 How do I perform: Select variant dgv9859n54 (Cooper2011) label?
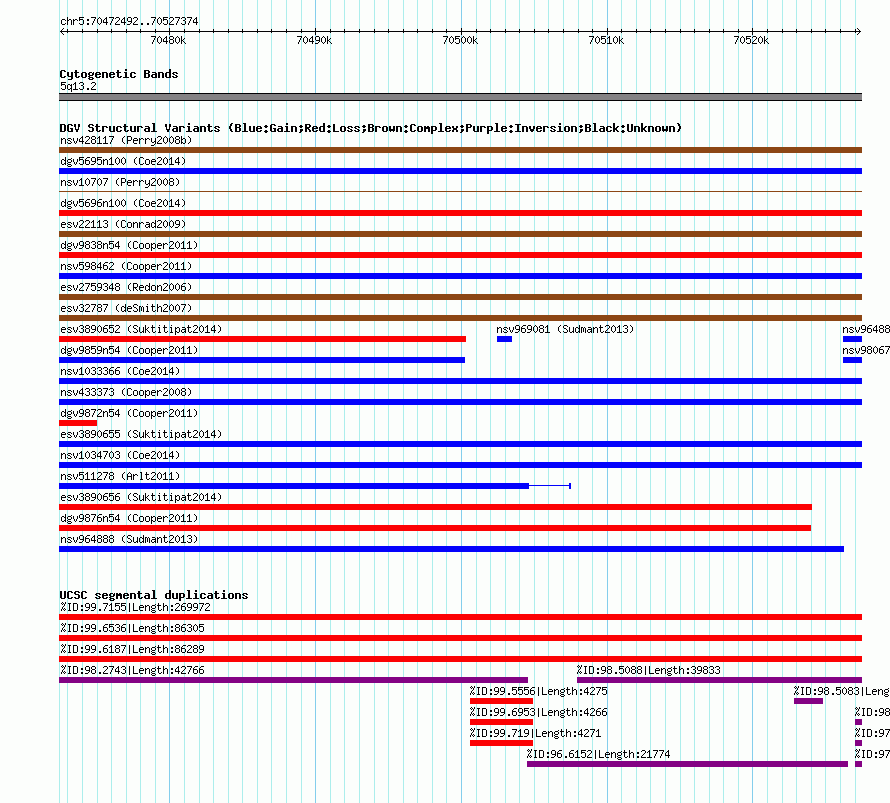point(129,350)
